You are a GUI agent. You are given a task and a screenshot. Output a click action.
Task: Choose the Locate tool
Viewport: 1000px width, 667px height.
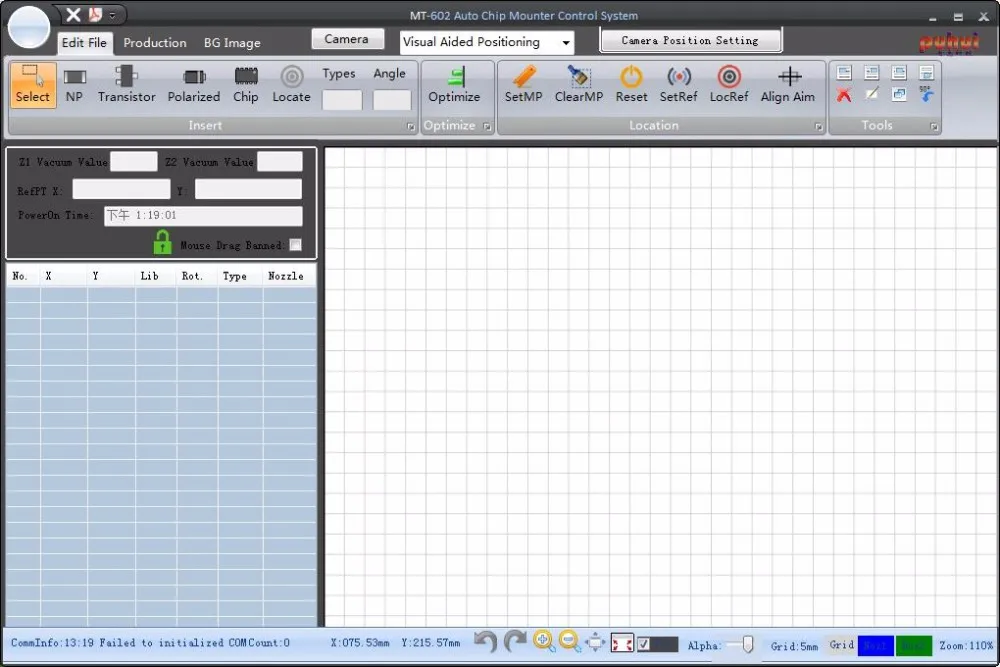[291, 85]
